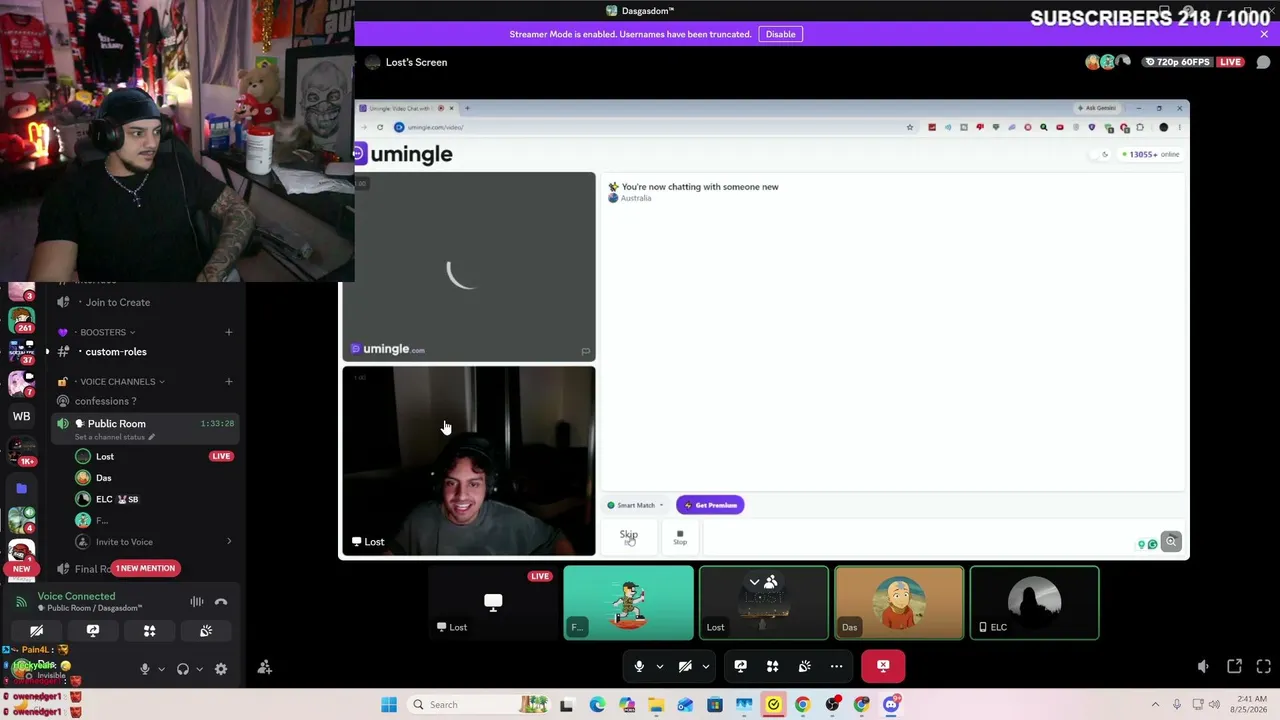This screenshot has width=1280, height=720.
Task: Click Stop in the Umingle chat
Action: click(680, 537)
